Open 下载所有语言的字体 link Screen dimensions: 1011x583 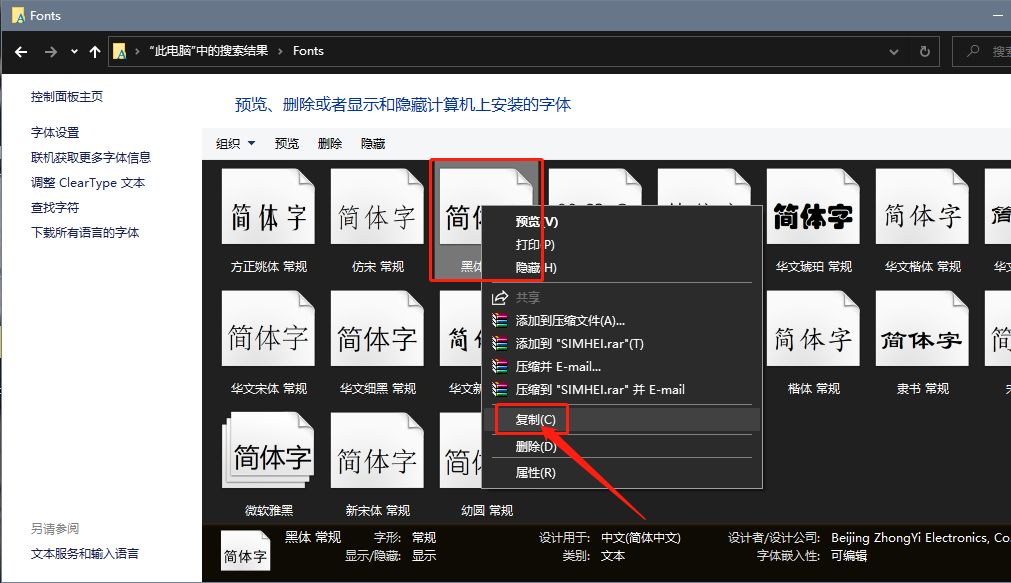click(x=85, y=232)
